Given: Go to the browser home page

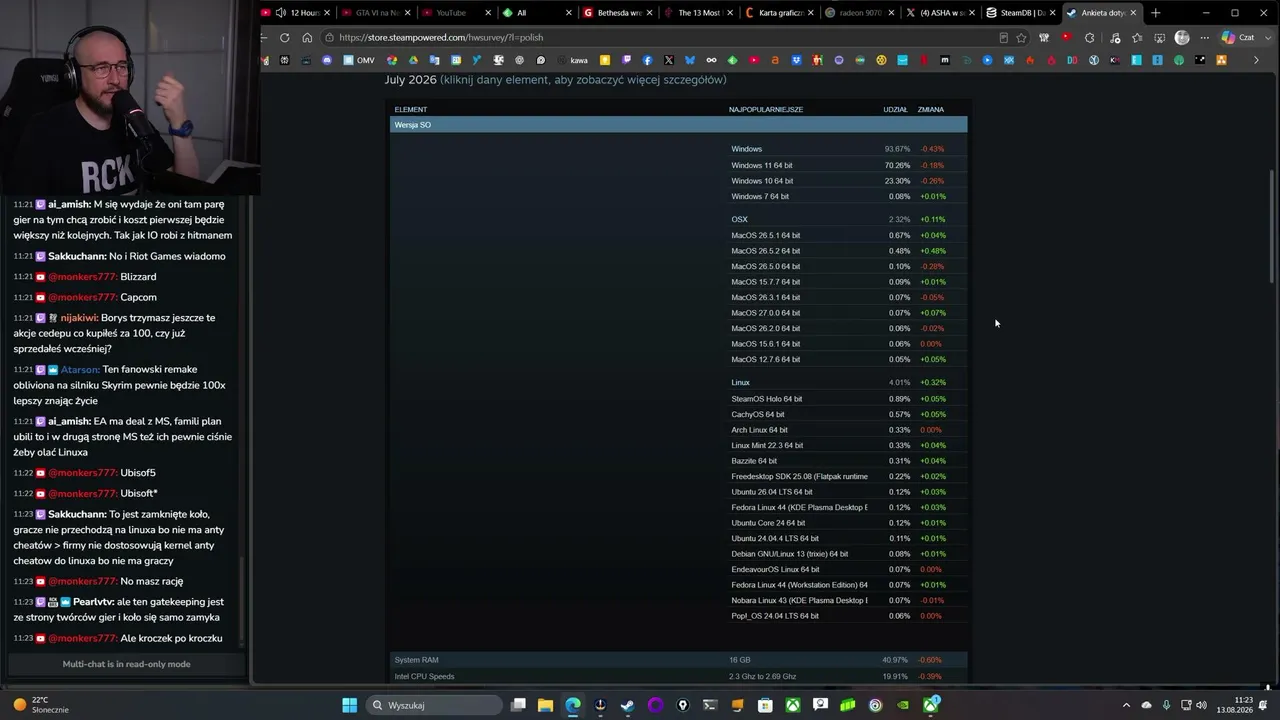Looking at the screenshot, I should coord(307,38).
